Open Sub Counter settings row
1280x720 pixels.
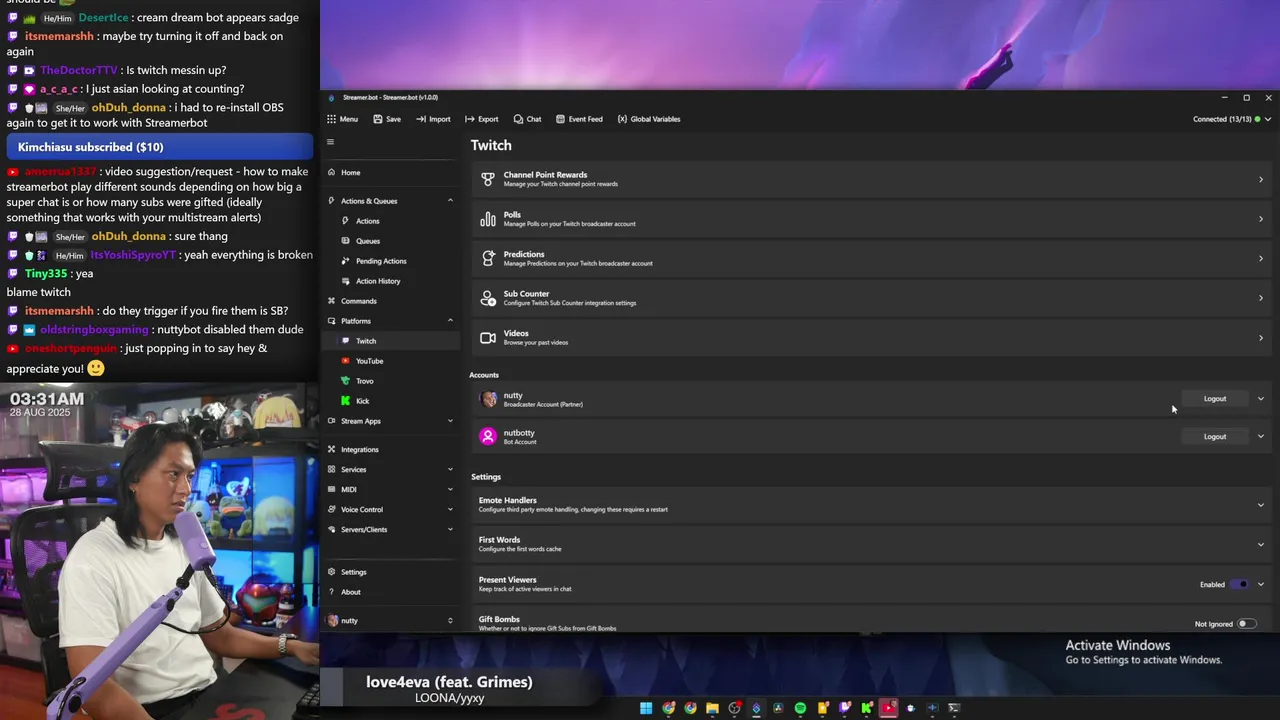point(871,298)
